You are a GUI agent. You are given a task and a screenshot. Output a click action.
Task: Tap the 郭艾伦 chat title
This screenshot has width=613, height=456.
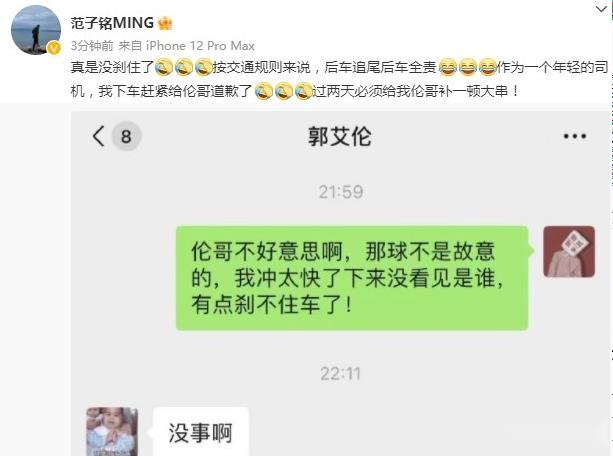(x=339, y=136)
